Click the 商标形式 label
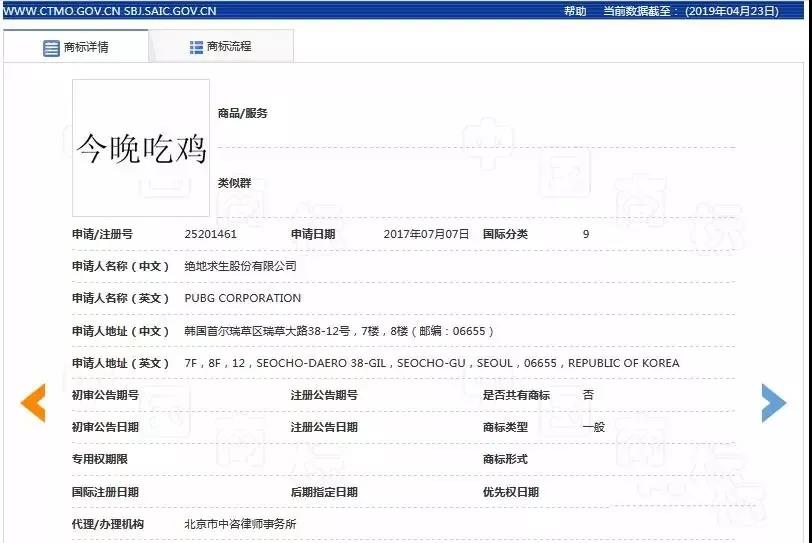Screen dimensions: 812x543 (x=505, y=459)
